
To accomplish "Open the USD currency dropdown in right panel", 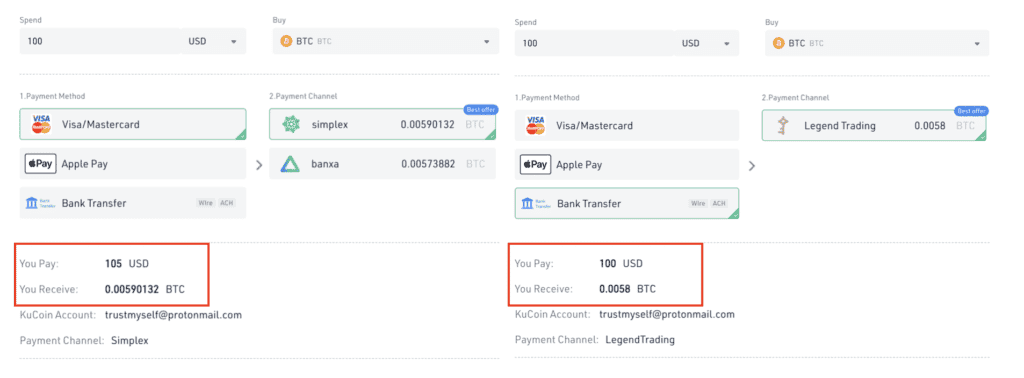I will coord(707,43).
